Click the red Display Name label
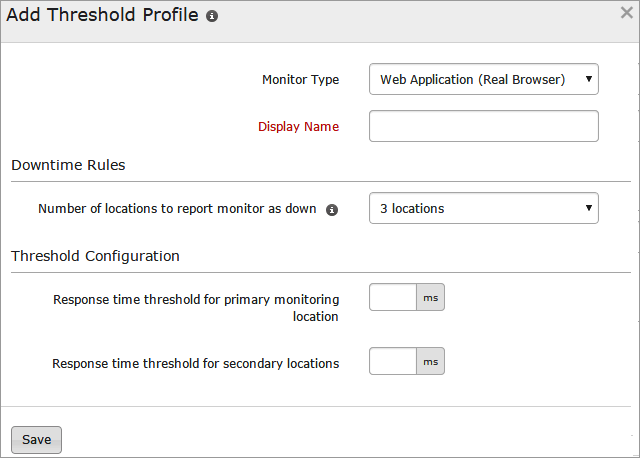This screenshot has height=458, width=640. click(298, 126)
